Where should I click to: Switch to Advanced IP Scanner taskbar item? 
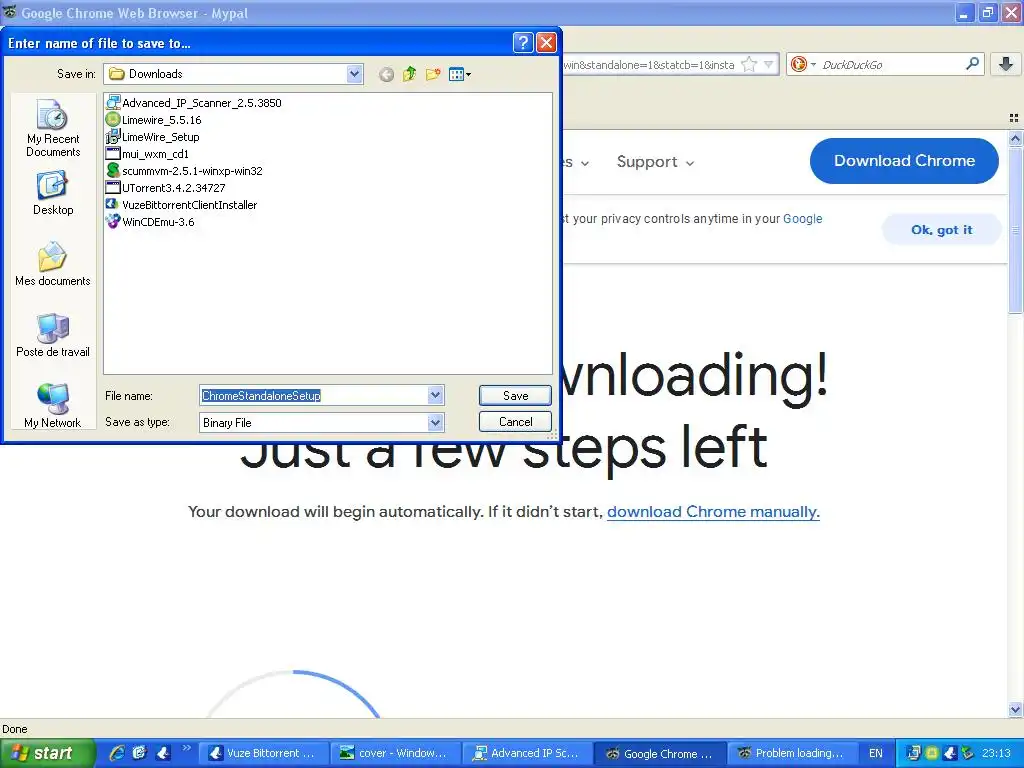click(527, 753)
